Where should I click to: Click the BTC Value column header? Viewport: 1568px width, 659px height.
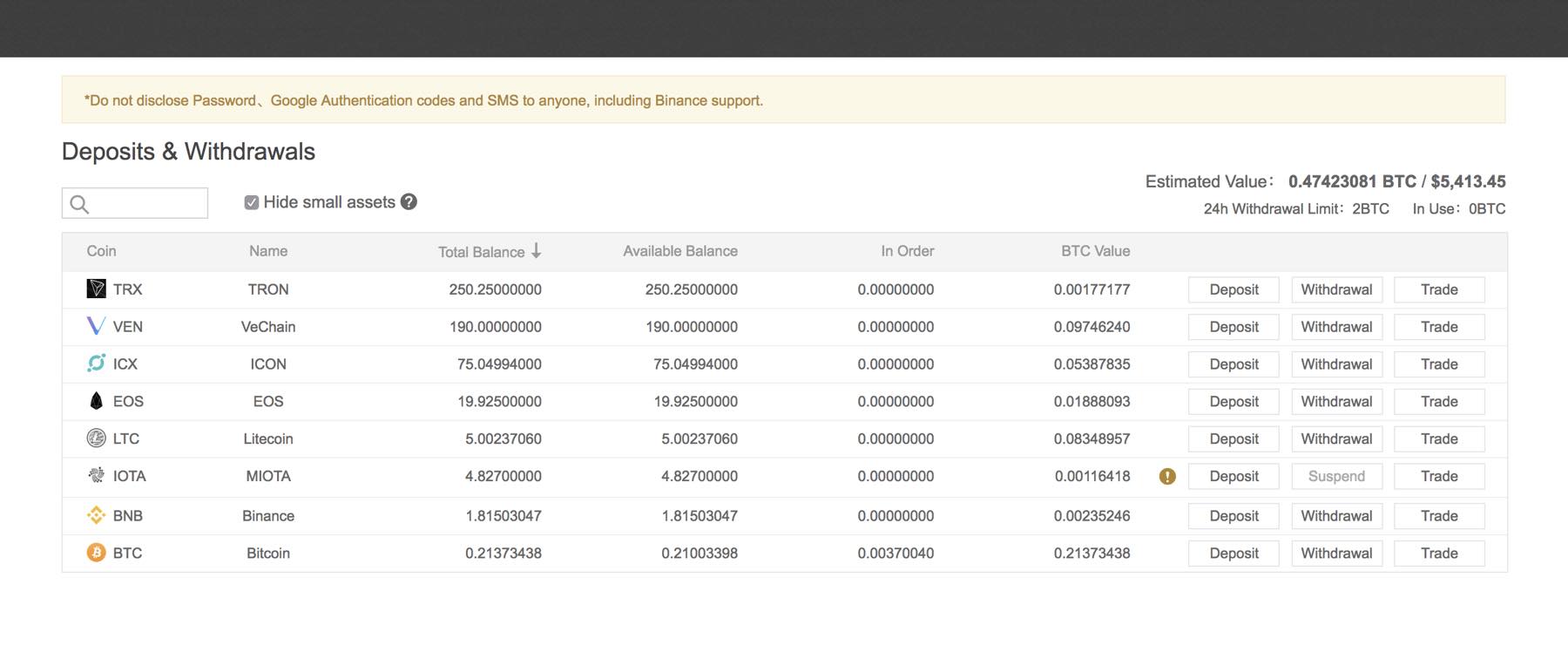1095,251
